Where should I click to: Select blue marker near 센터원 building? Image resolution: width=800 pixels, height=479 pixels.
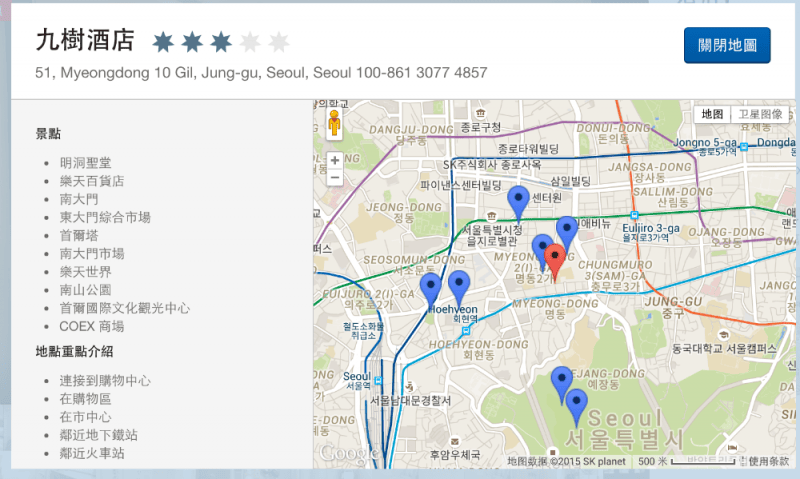518,204
